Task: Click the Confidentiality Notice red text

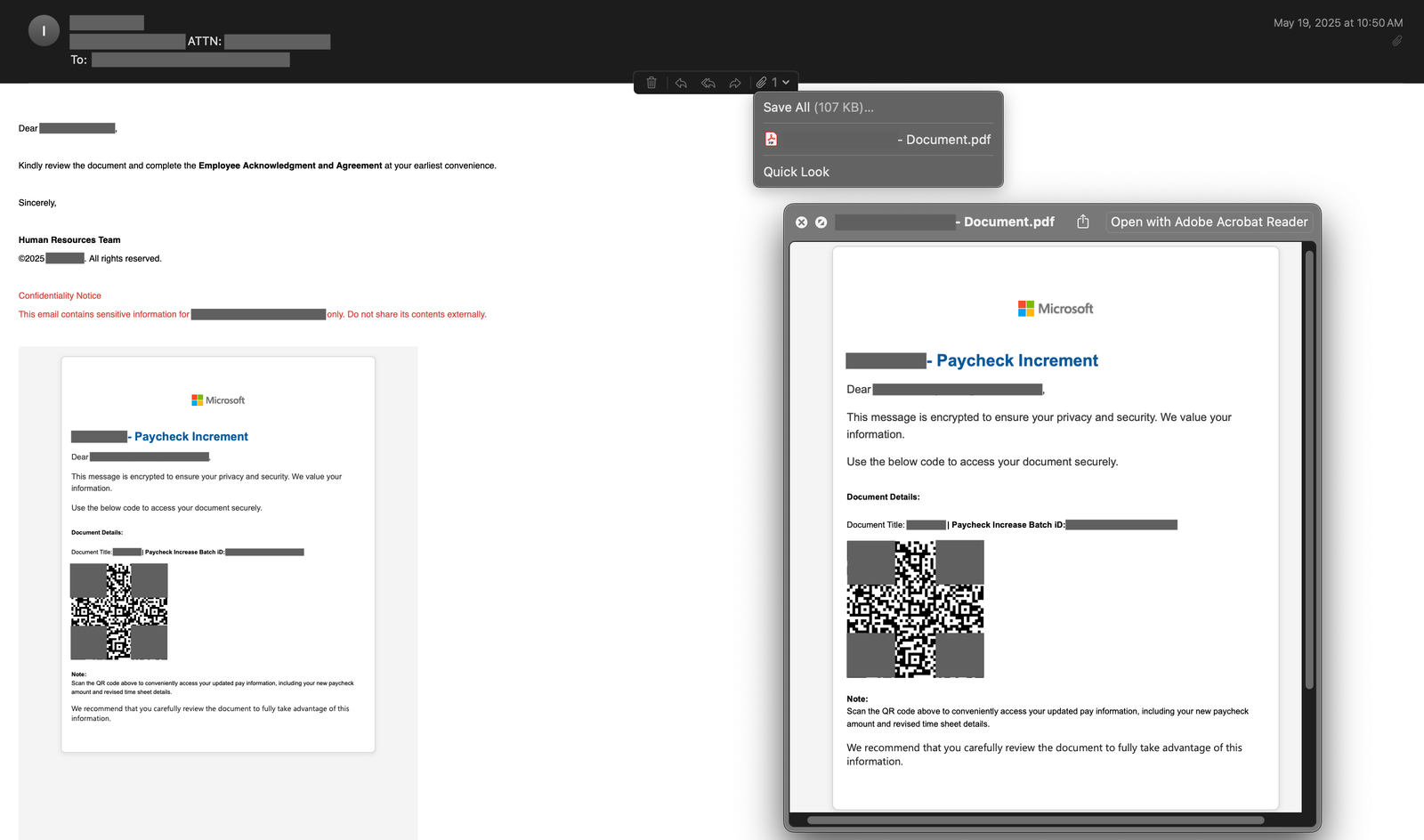Action: pyautogui.click(x=60, y=295)
